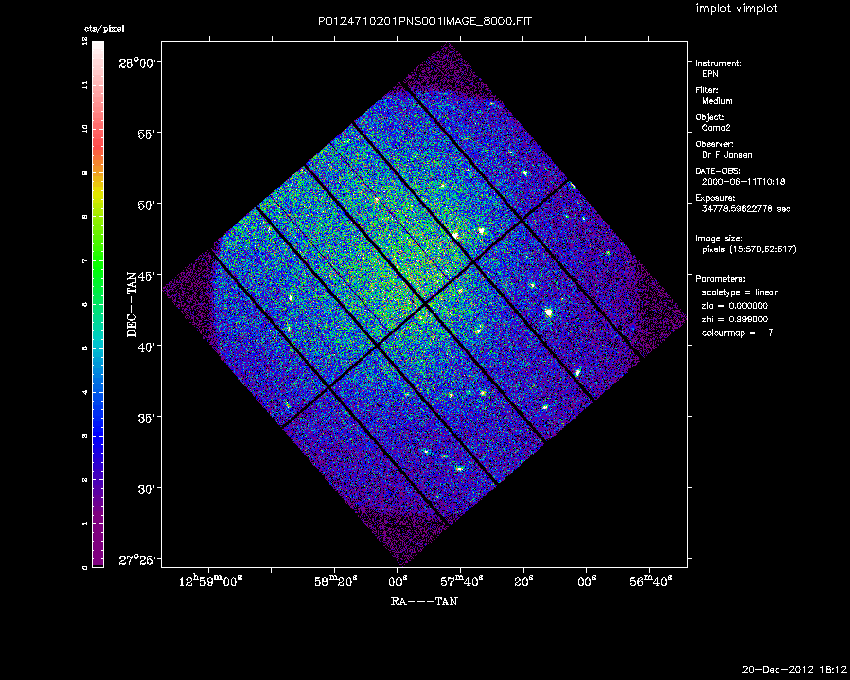Select the 'zlo = 0.000000' parameter
The width and height of the screenshot is (850, 680).
[x=735, y=306]
